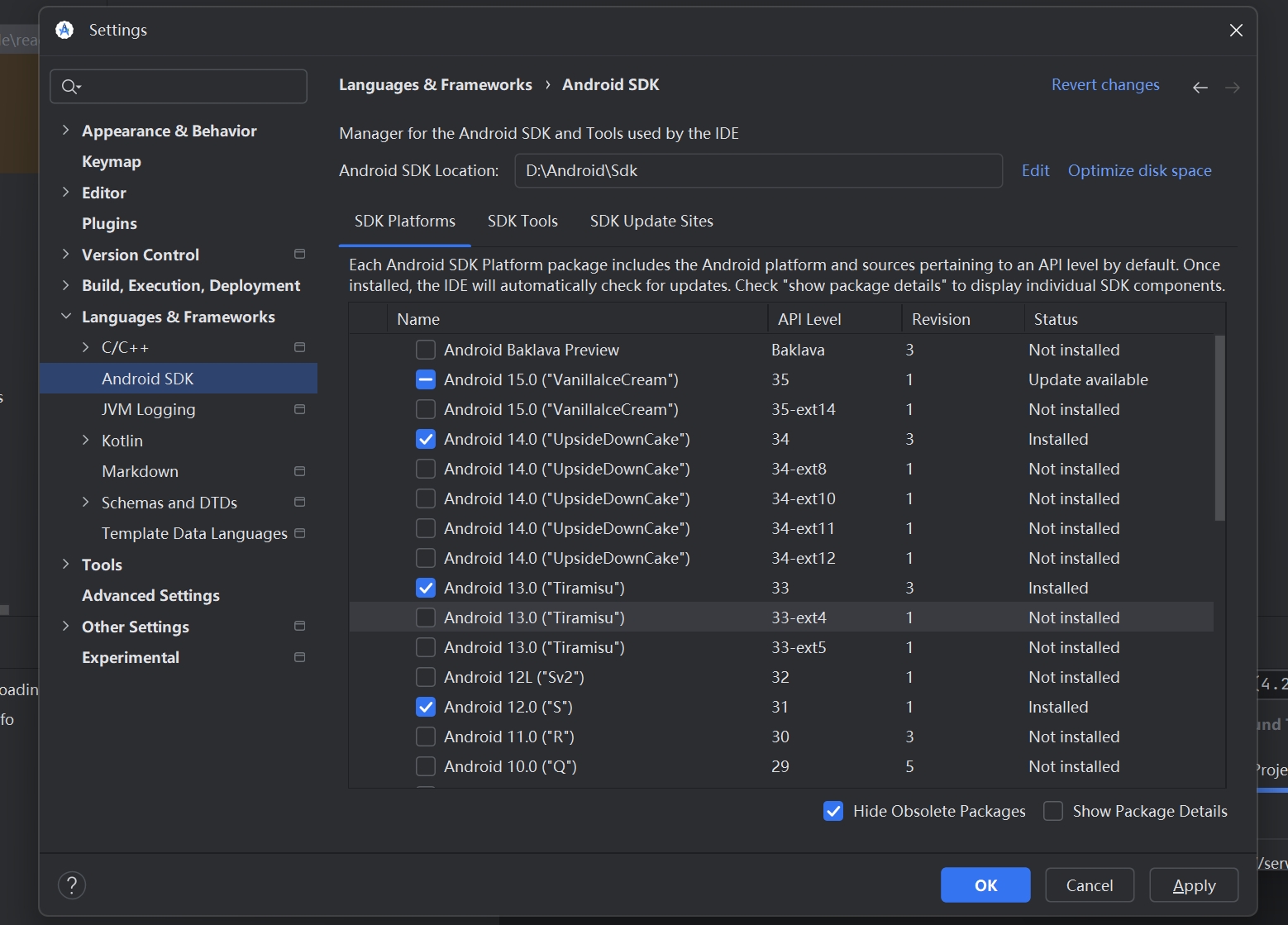Image resolution: width=1288 pixels, height=925 pixels.
Task: Close the Settings dialog
Action: 1236,31
